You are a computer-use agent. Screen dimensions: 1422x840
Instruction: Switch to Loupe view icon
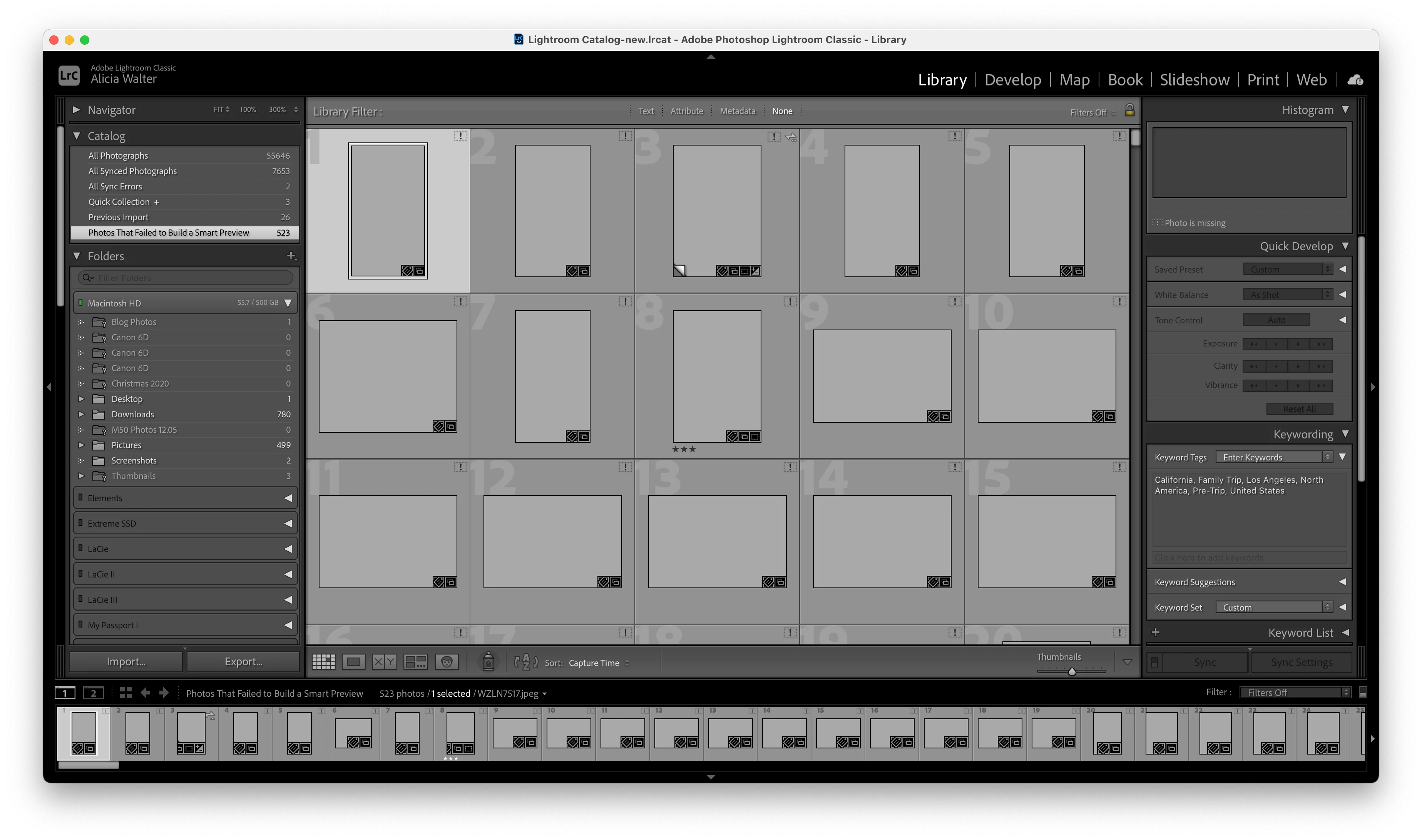tap(354, 662)
